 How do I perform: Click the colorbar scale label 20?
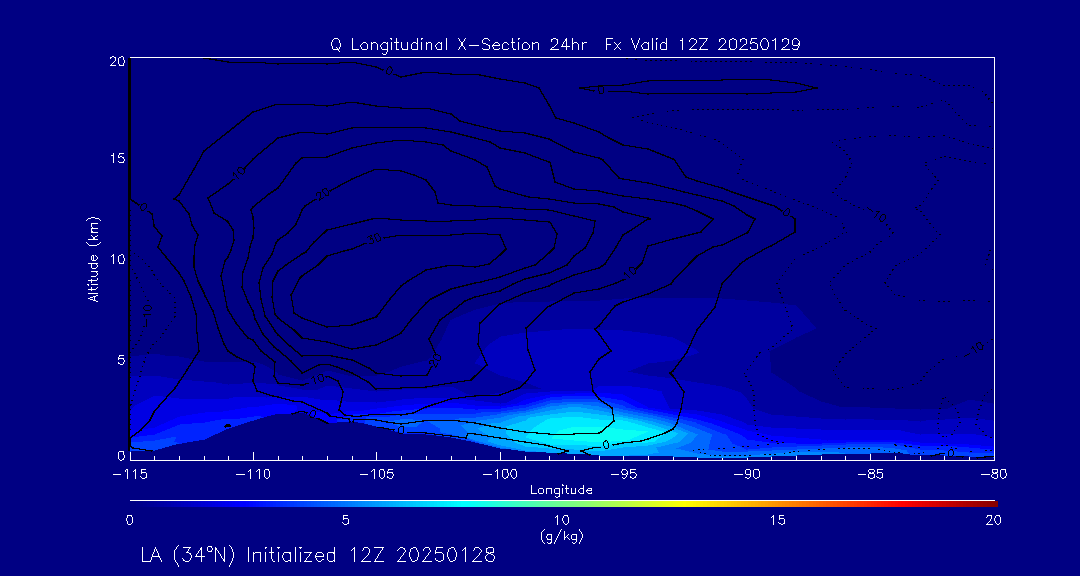993,522
